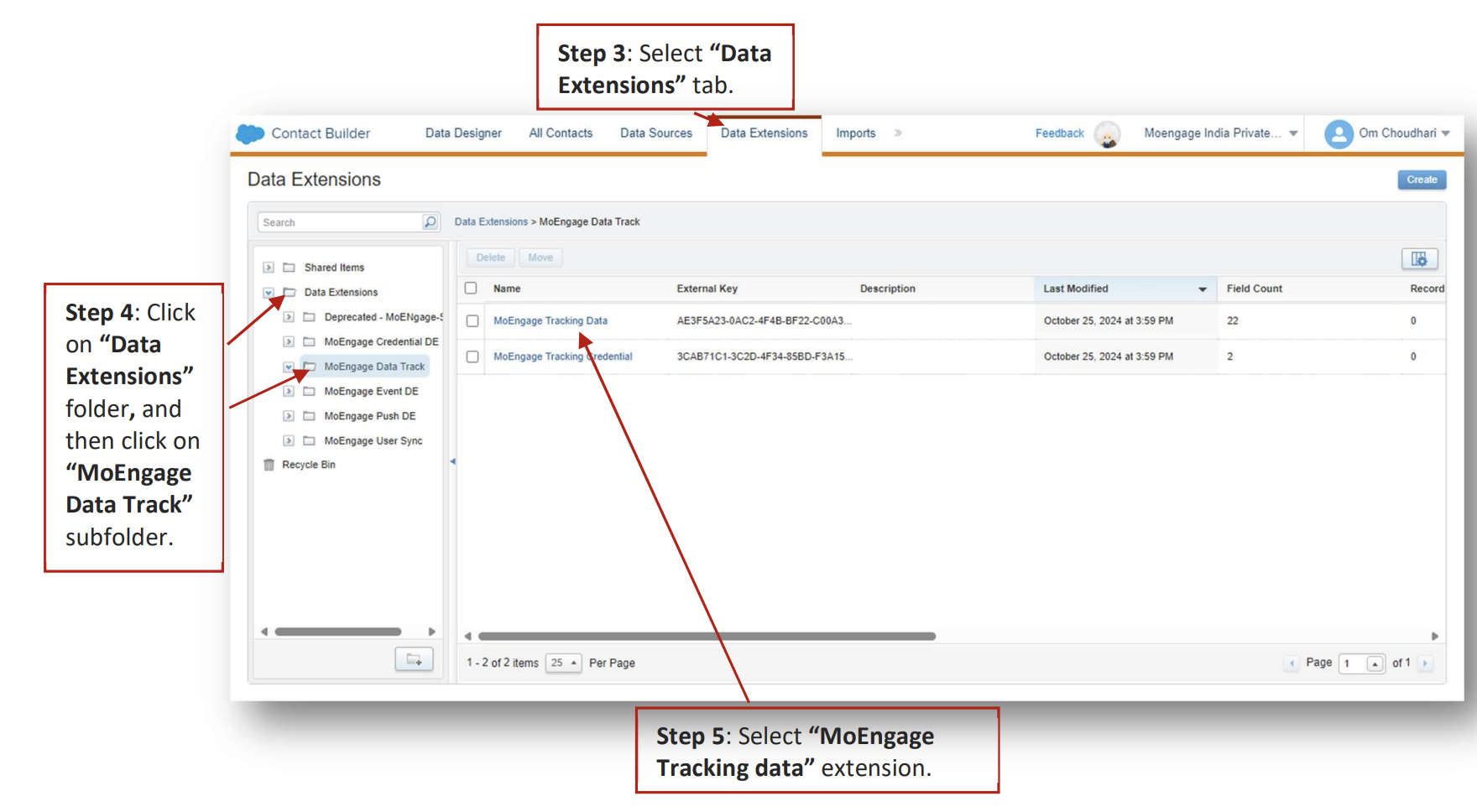Select the Data Extensions tab

point(765,133)
